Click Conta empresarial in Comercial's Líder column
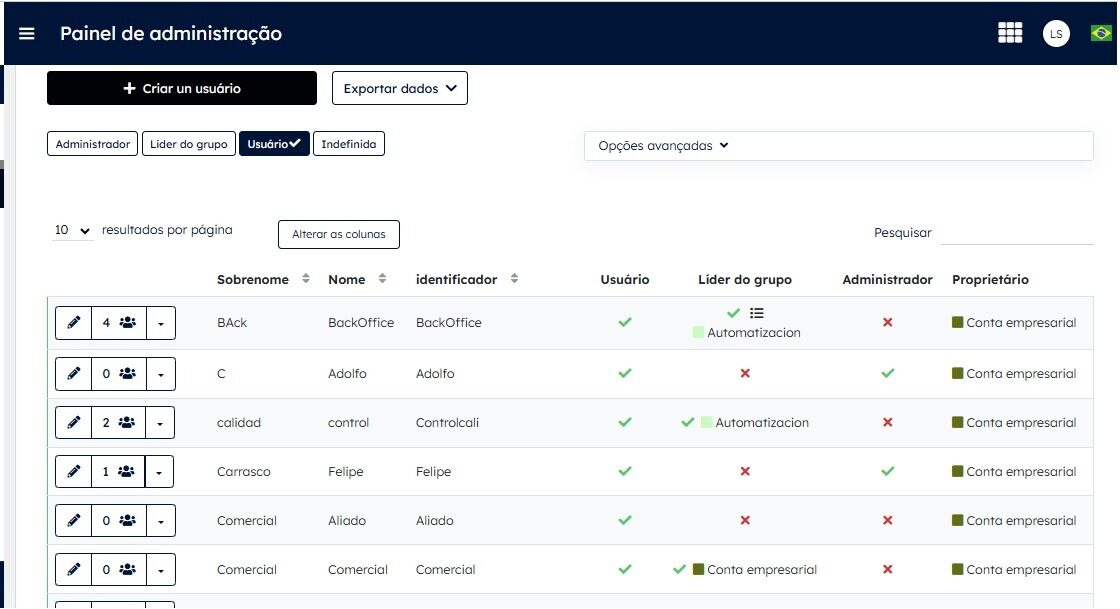The height and width of the screenshot is (609, 1120). [761, 570]
